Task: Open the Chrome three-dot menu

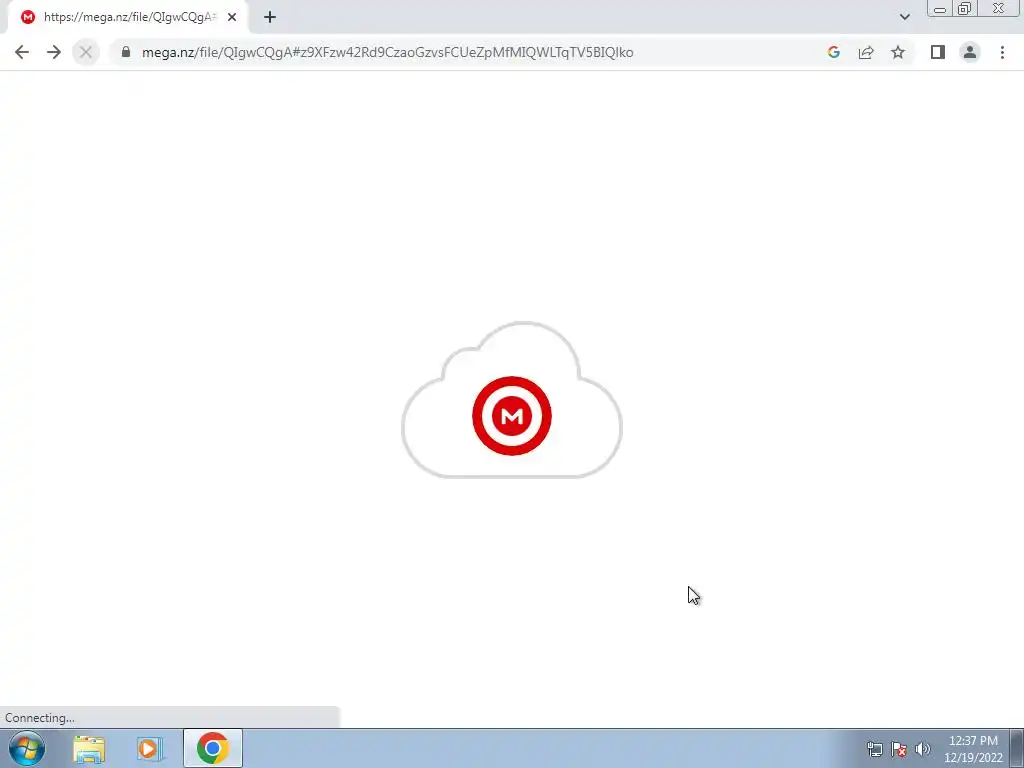Action: [1002, 52]
